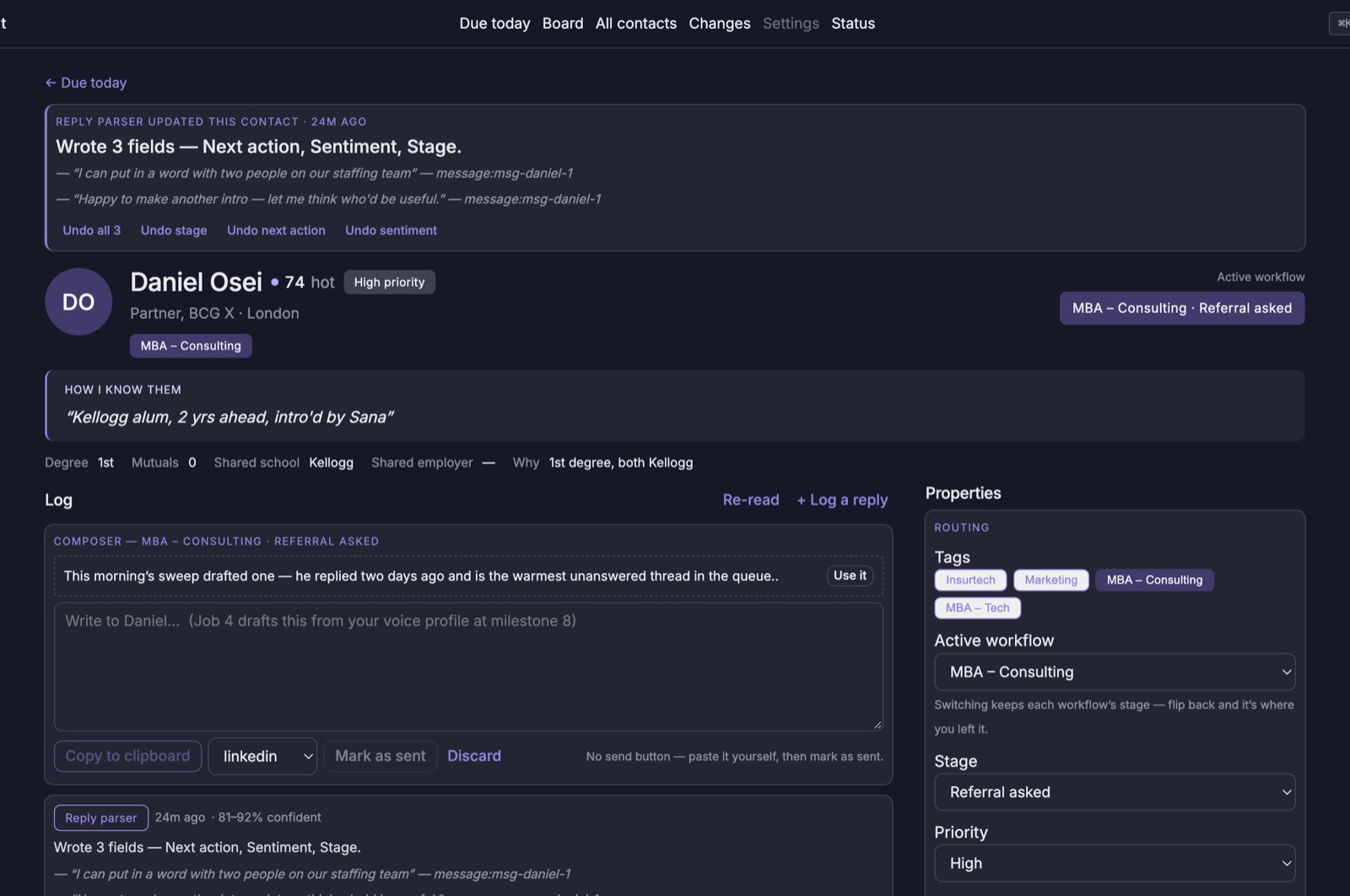1350x896 pixels.
Task: Click the DO avatar circle
Action: click(78, 302)
